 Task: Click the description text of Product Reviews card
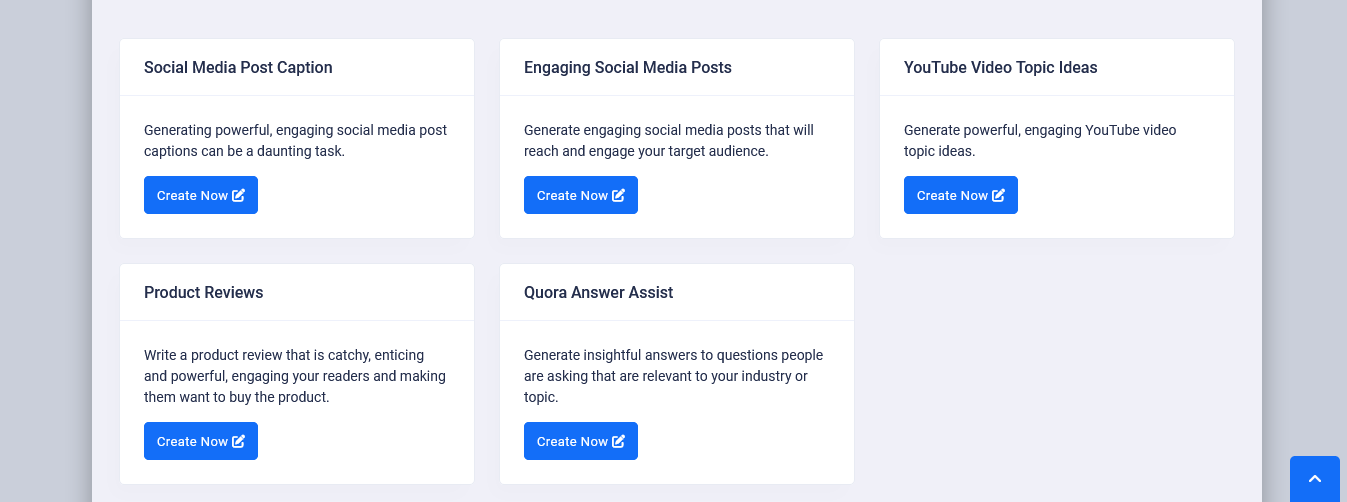click(x=294, y=376)
